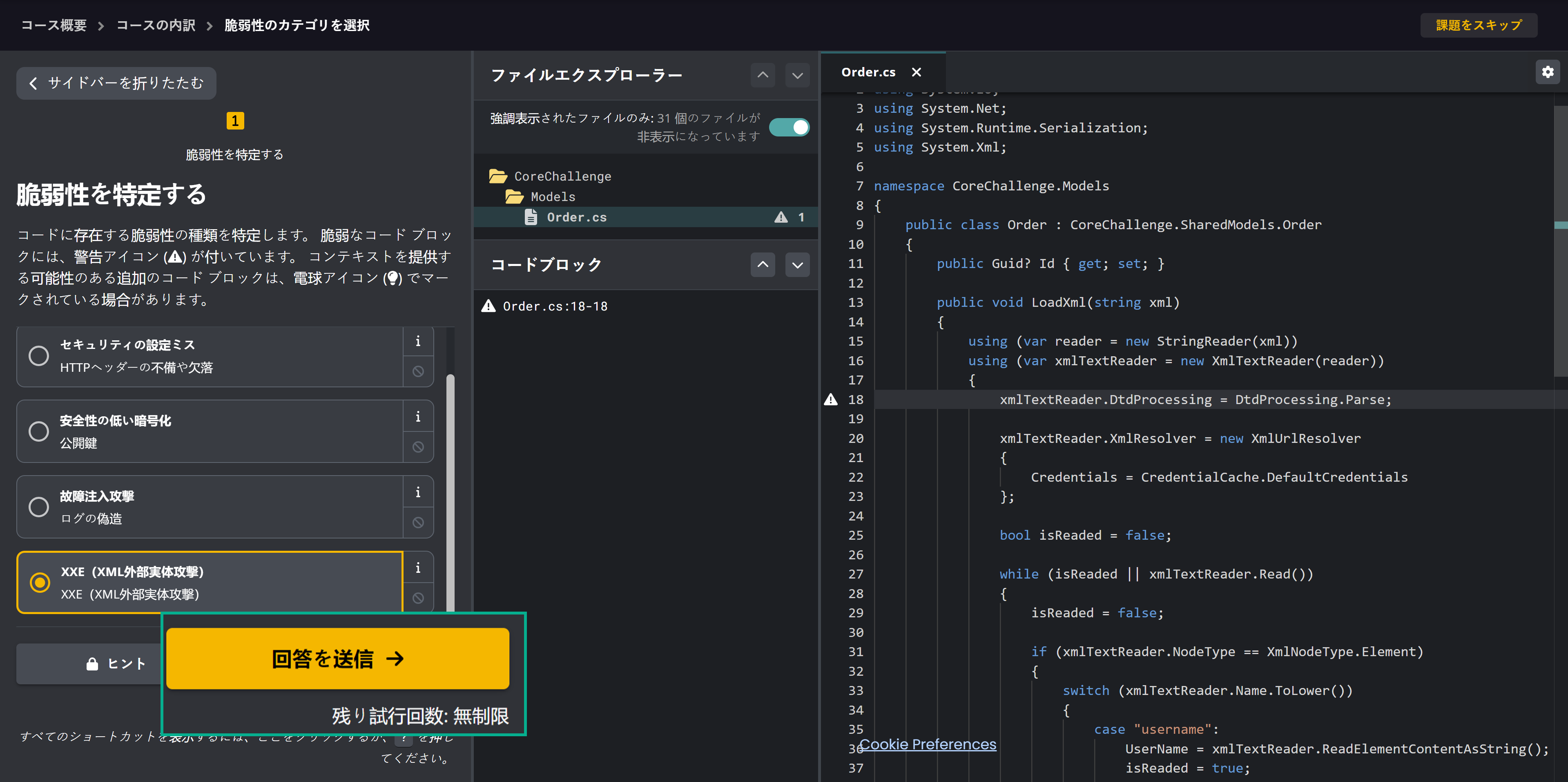Click the 課題をスキップ button

click(1479, 25)
